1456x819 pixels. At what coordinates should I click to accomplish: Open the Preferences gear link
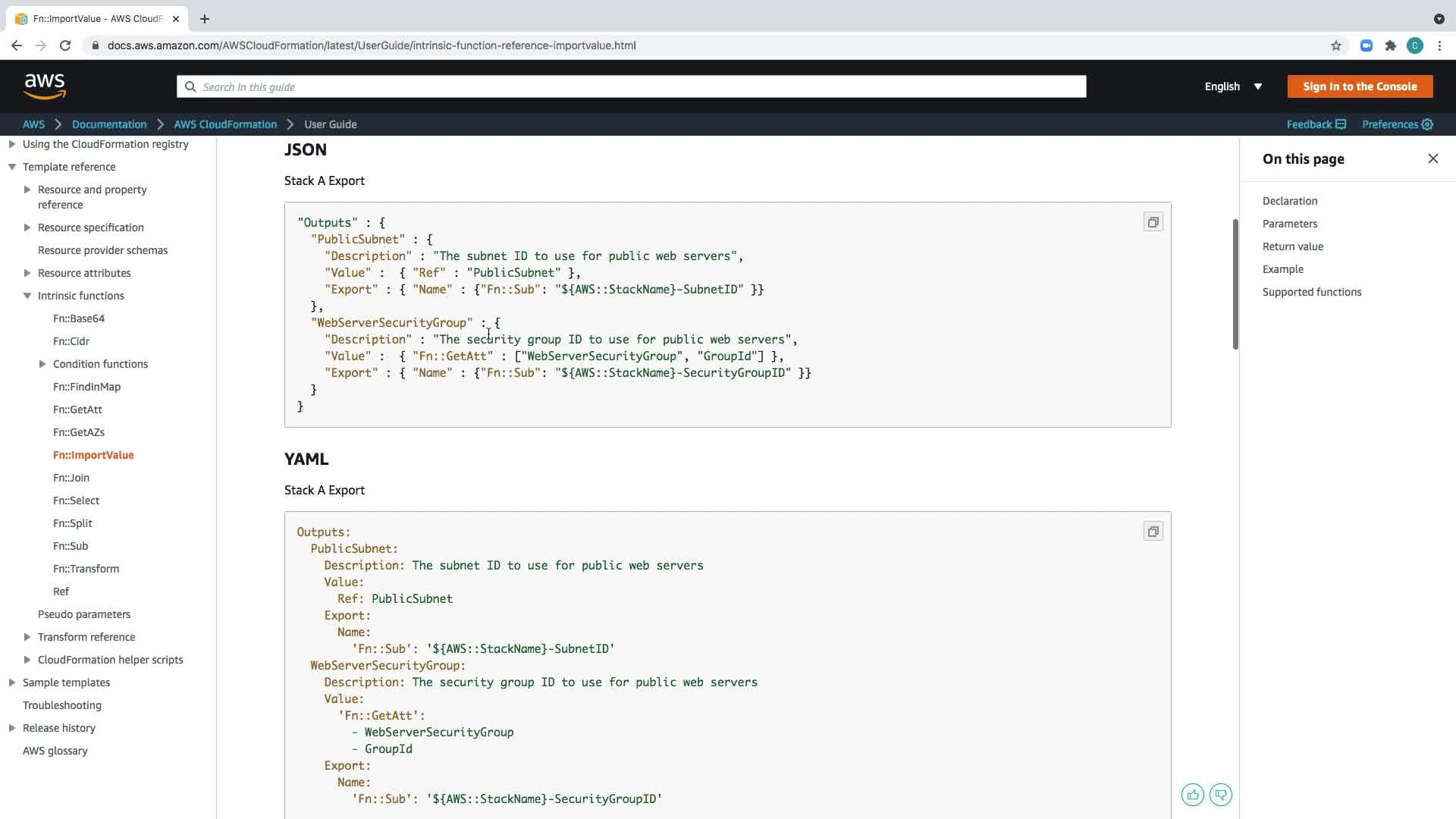coord(1397,124)
